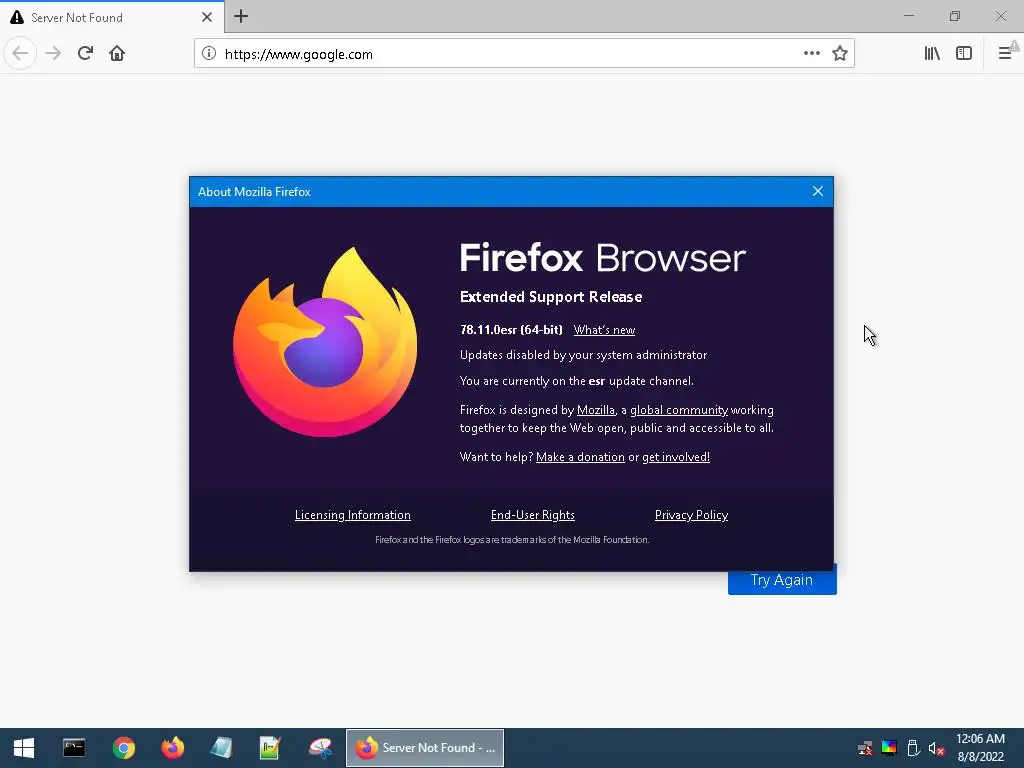Screen dimensions: 1024x768
Task: Open the global community link
Action: click(679, 410)
